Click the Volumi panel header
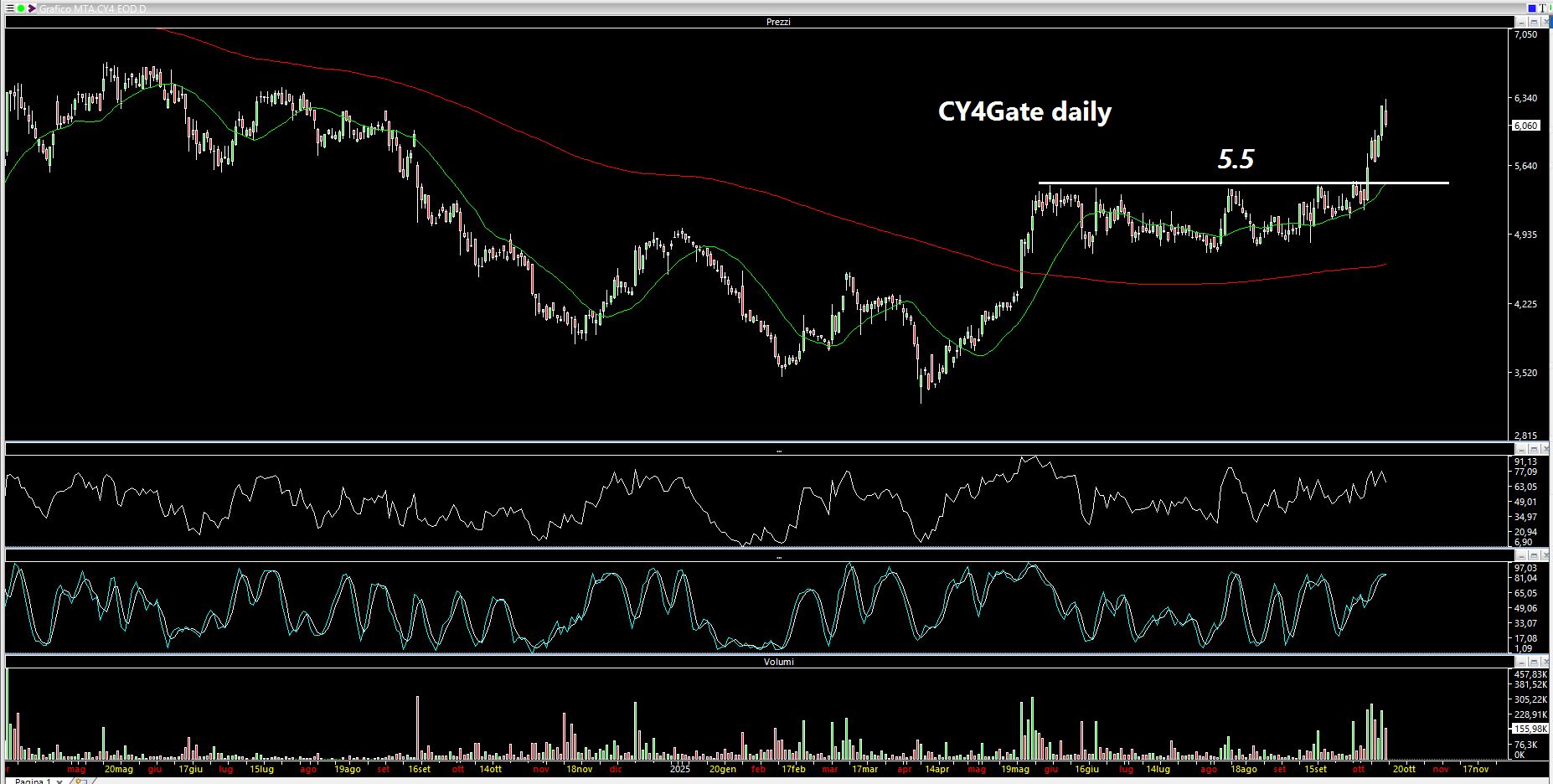1553x784 pixels. tap(778, 662)
